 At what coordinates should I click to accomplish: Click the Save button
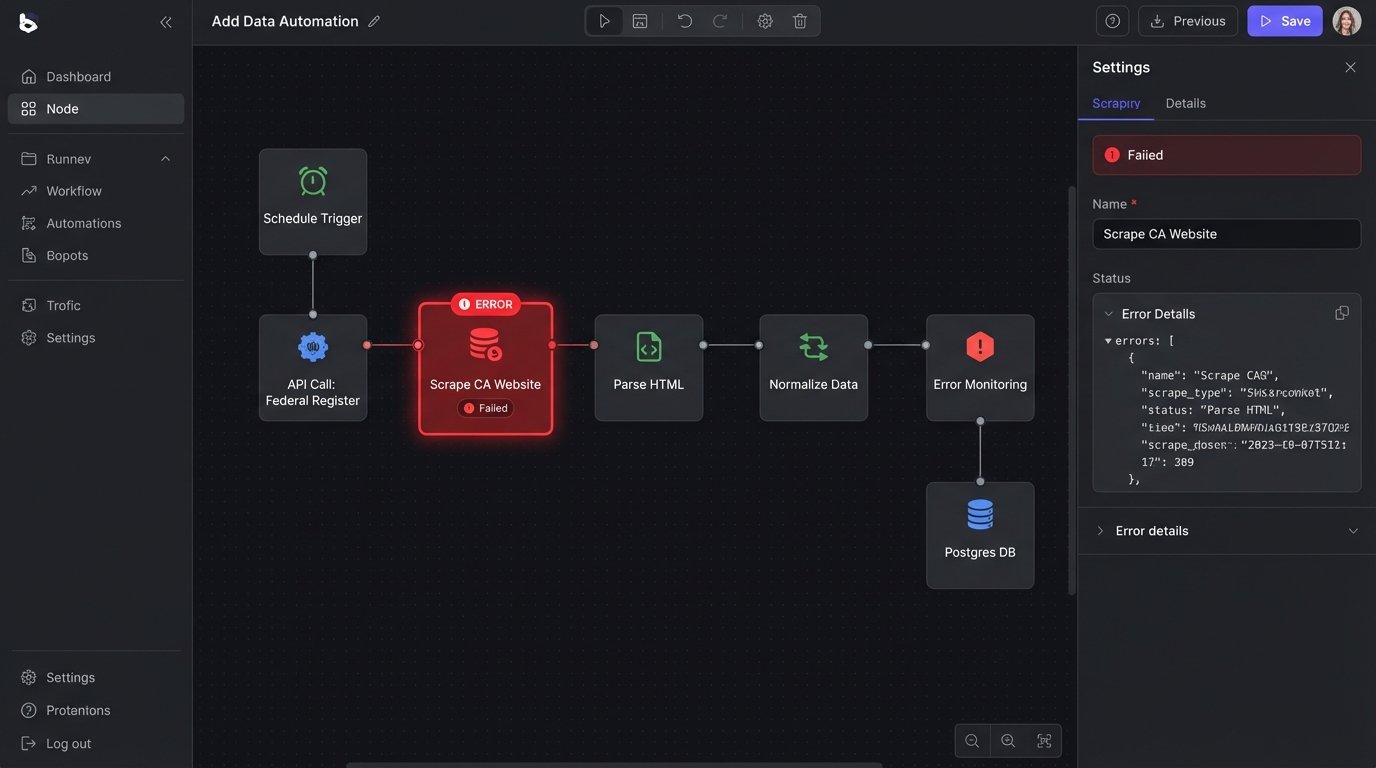(x=1285, y=21)
